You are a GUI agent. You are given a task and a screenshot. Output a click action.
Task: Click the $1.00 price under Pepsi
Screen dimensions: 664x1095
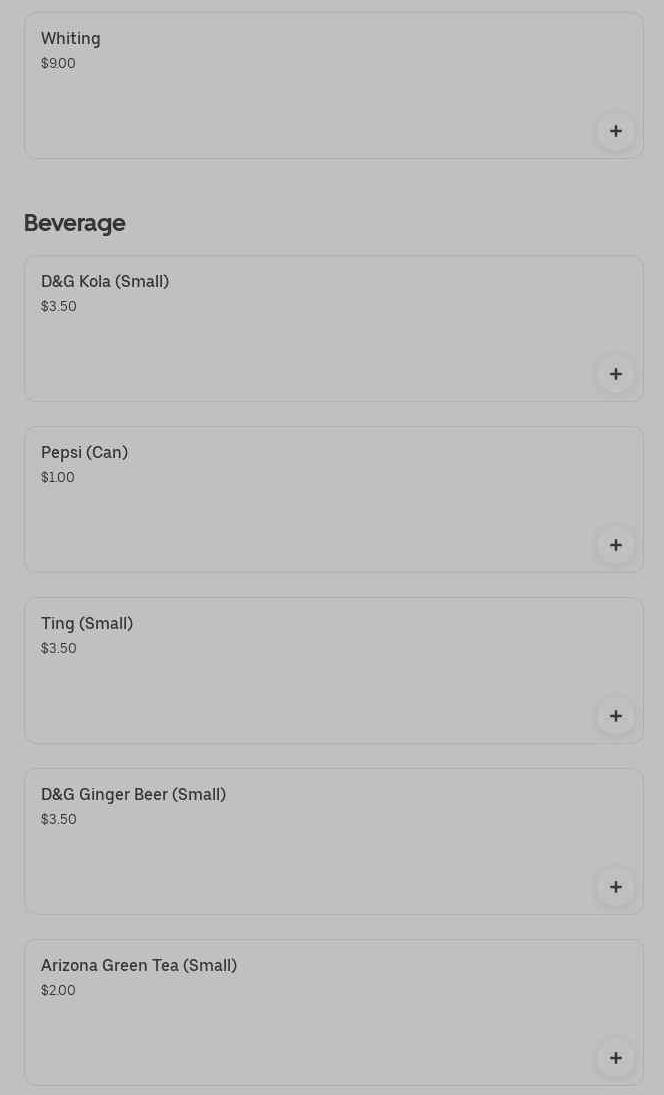click(58, 478)
